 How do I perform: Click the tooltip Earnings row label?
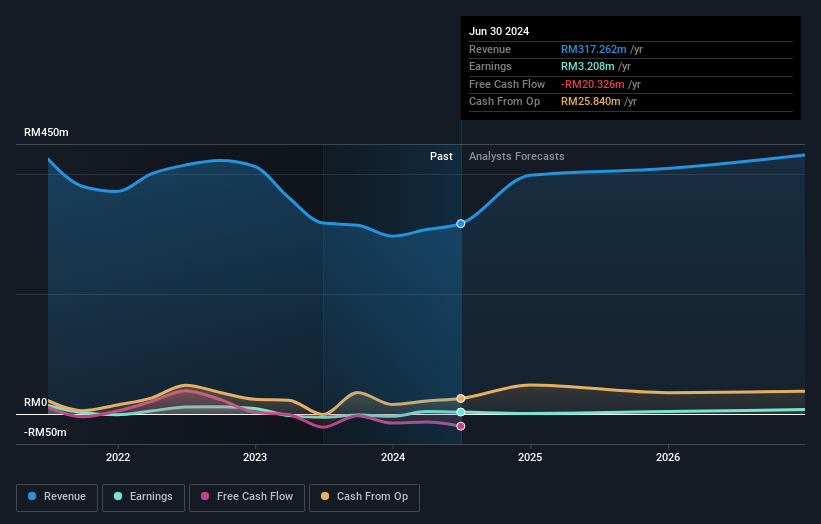point(490,66)
